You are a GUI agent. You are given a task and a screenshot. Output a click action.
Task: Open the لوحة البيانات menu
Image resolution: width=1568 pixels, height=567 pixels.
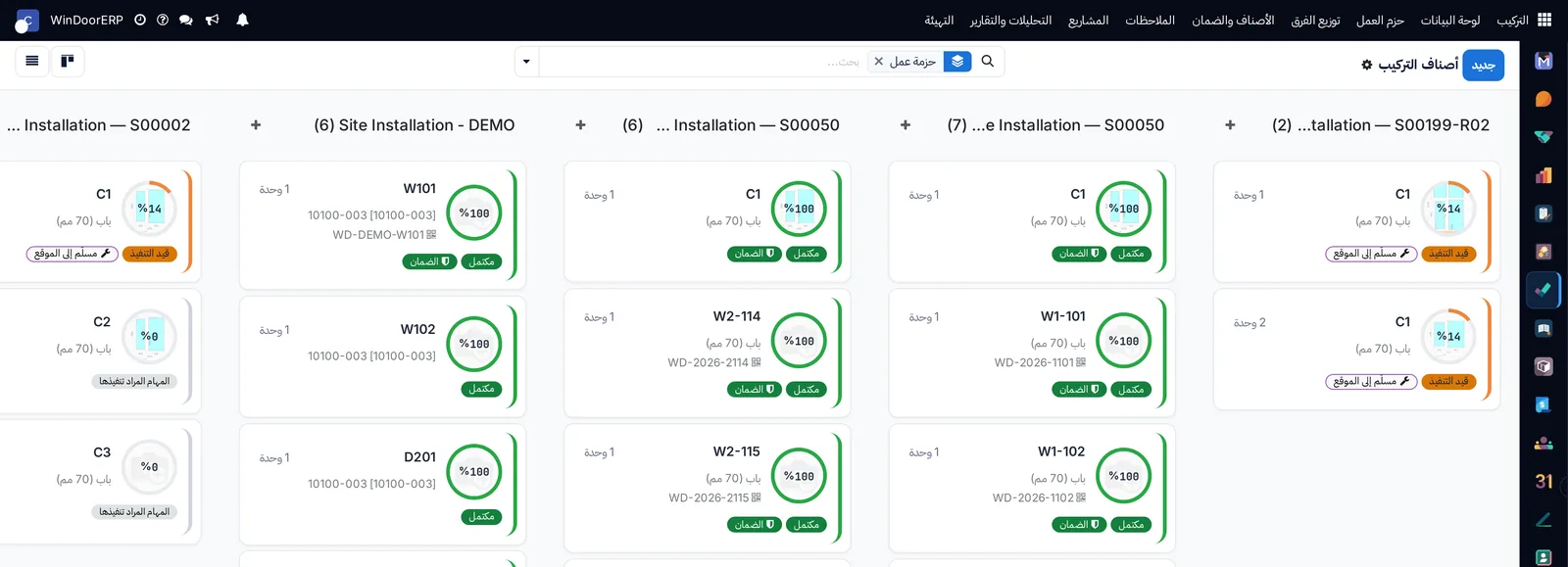1450,21
